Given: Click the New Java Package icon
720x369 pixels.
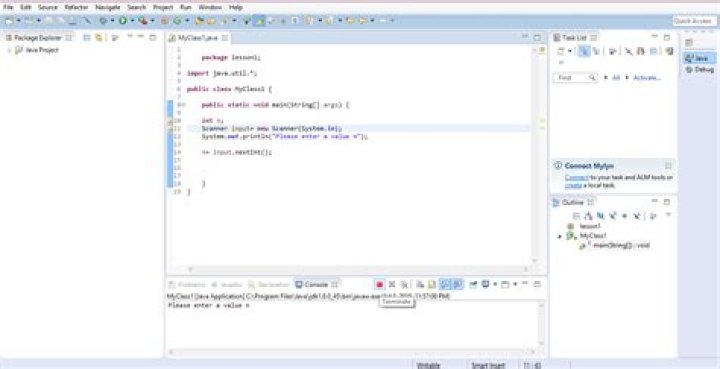Looking at the screenshot, I should coord(164,21).
